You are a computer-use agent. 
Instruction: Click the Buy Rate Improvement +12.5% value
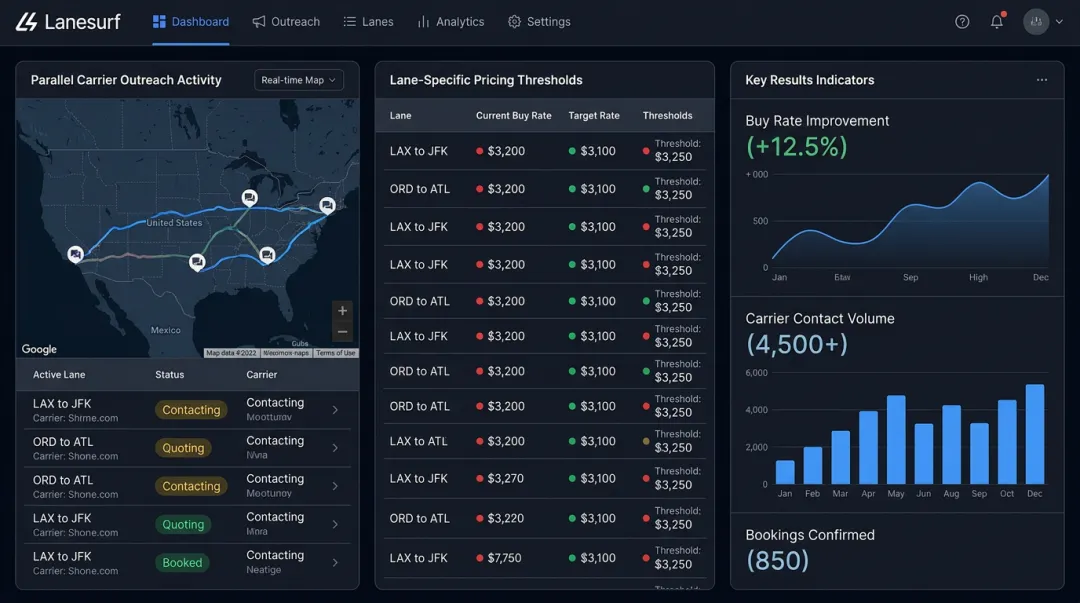point(796,147)
